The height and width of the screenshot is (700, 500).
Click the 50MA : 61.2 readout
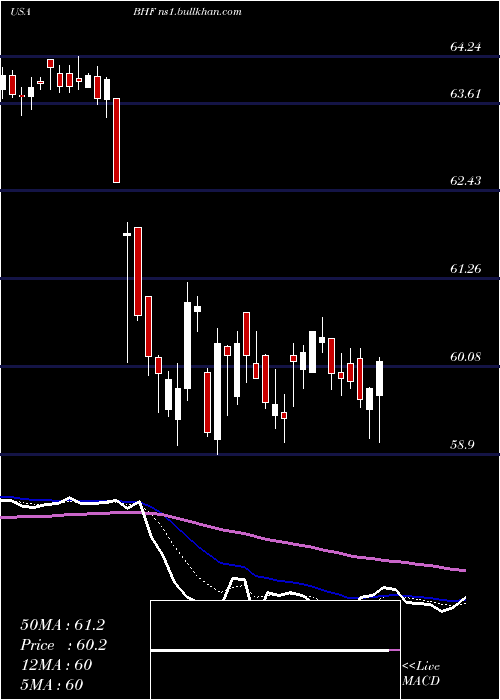(x=62, y=625)
